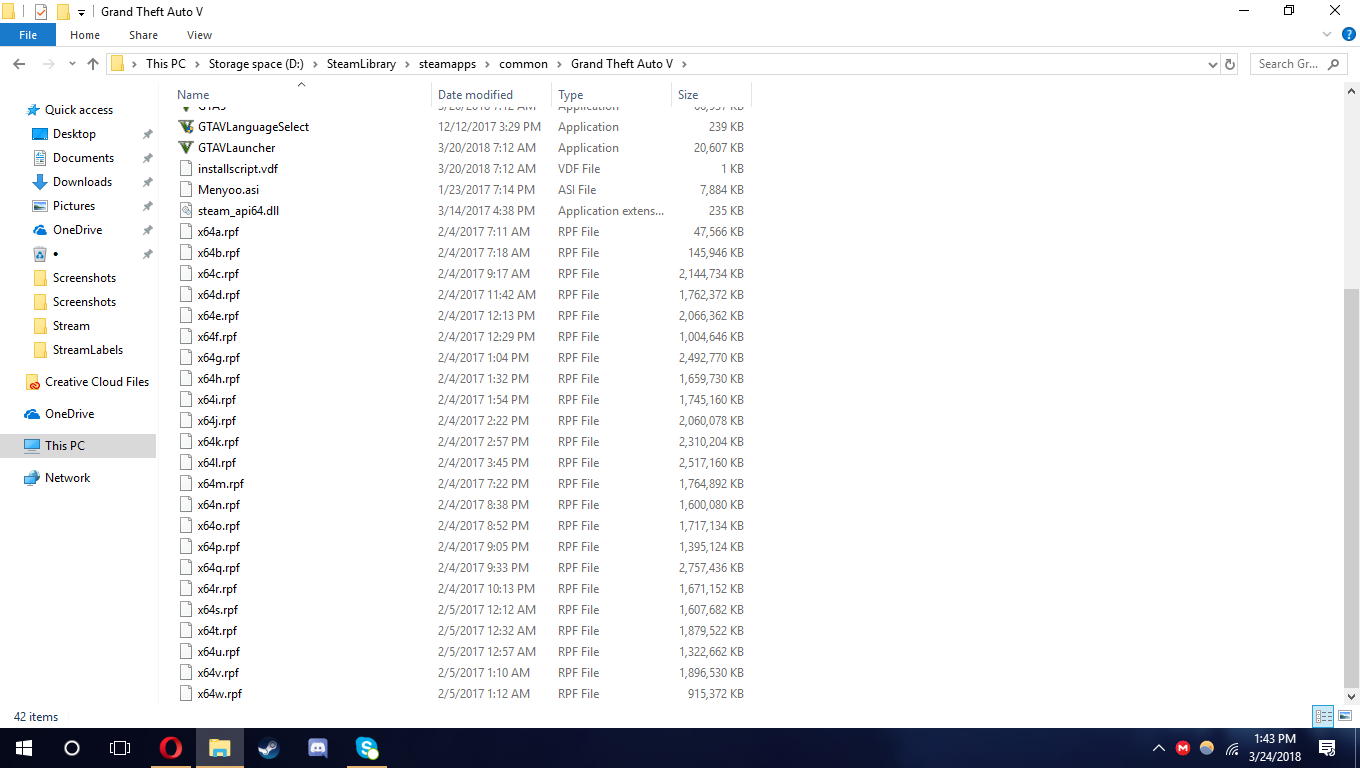Open chevron between SteamLibrary and steamapps
The image size is (1360, 768).
(x=407, y=64)
